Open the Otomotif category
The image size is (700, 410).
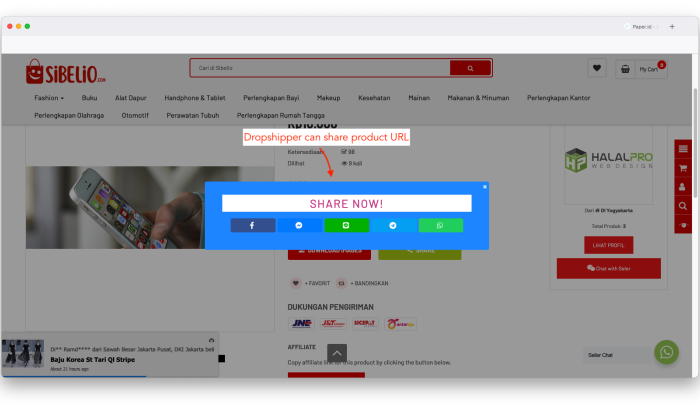[135, 115]
